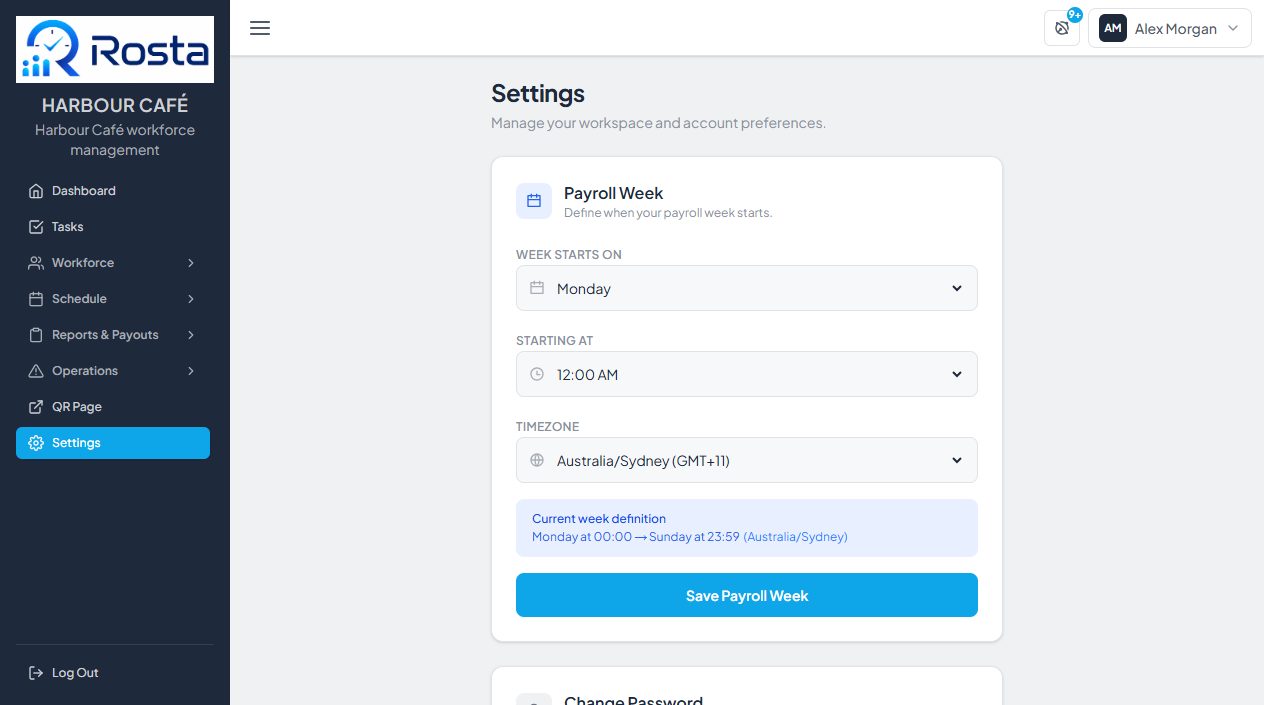Click the Log Out arrow icon
This screenshot has height=705, width=1264.
pos(36,673)
